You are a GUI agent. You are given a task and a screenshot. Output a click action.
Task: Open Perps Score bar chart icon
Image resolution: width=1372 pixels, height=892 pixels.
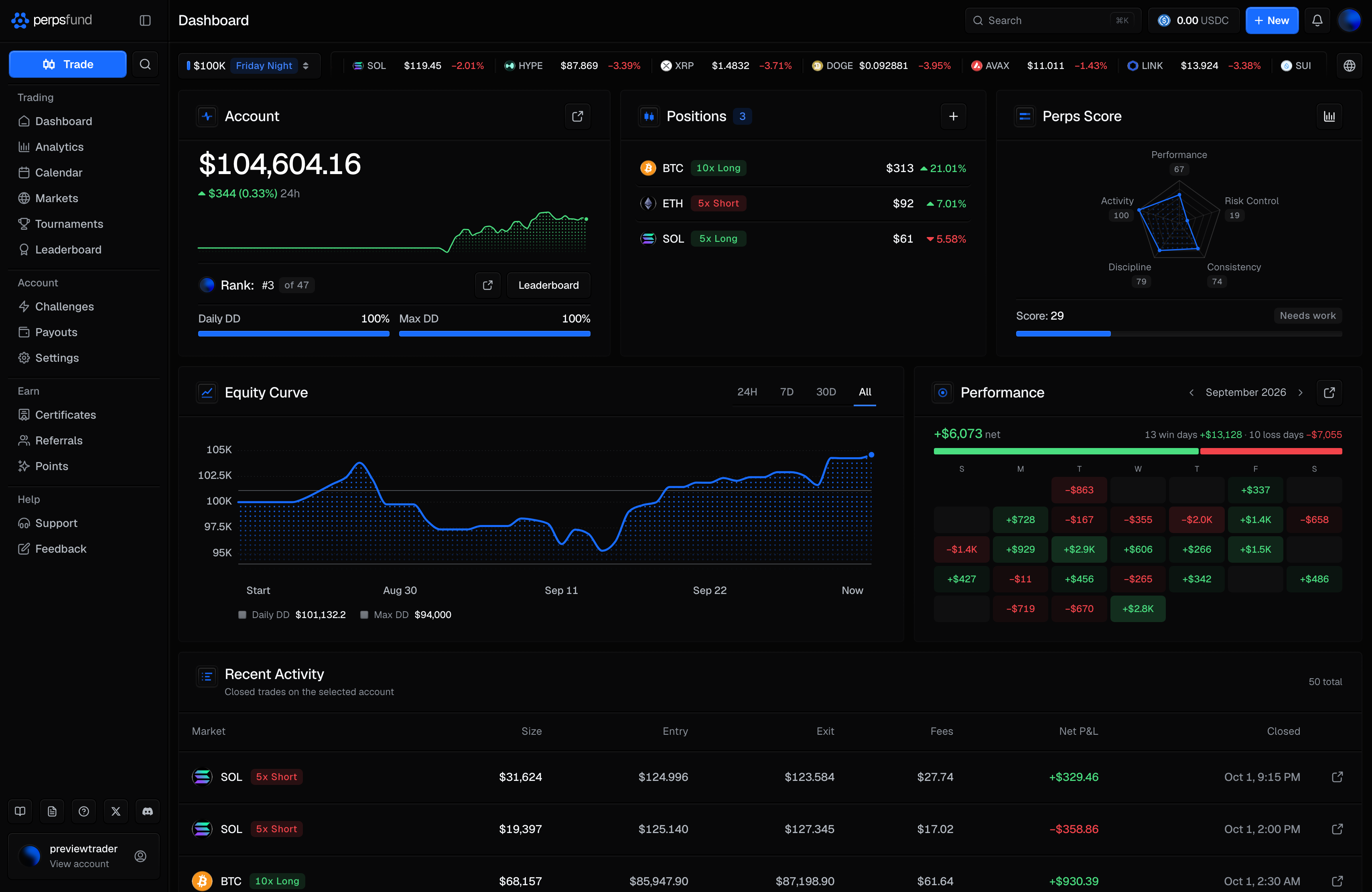1329,116
